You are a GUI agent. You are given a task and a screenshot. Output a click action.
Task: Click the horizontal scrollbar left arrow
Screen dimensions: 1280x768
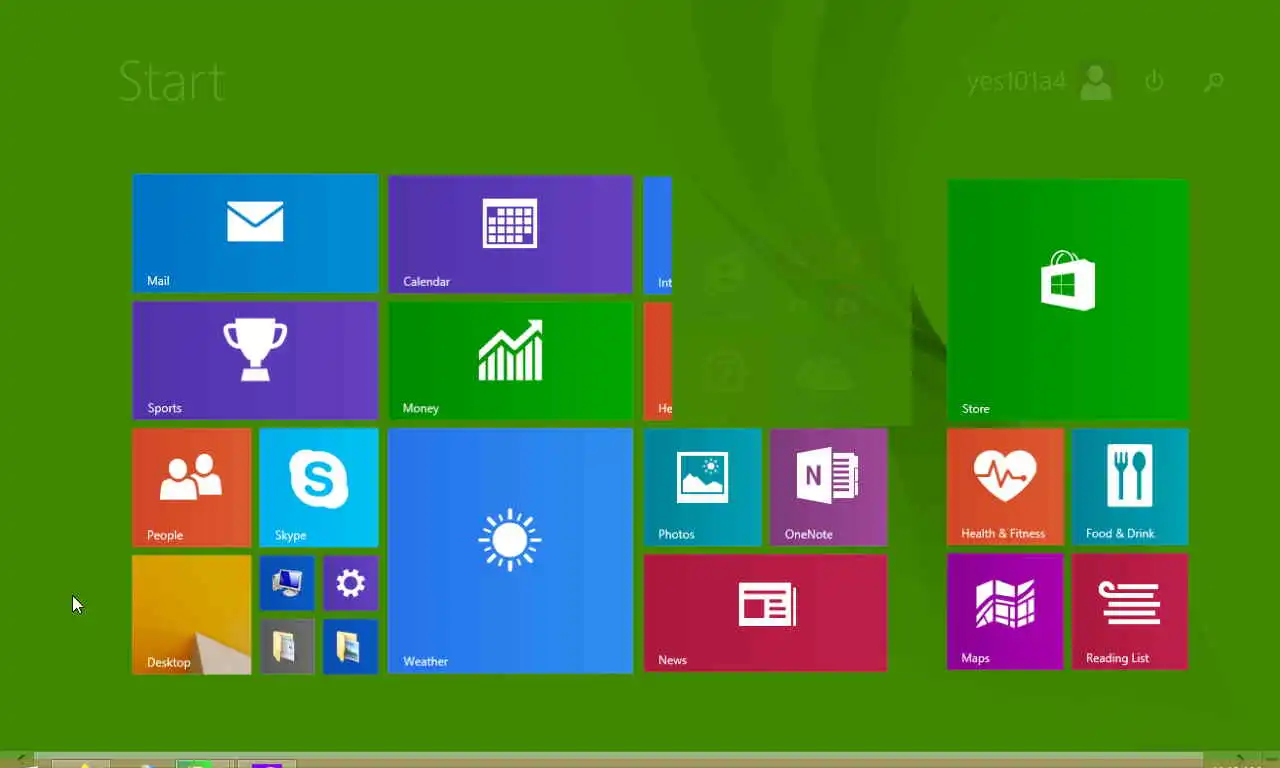[20, 758]
